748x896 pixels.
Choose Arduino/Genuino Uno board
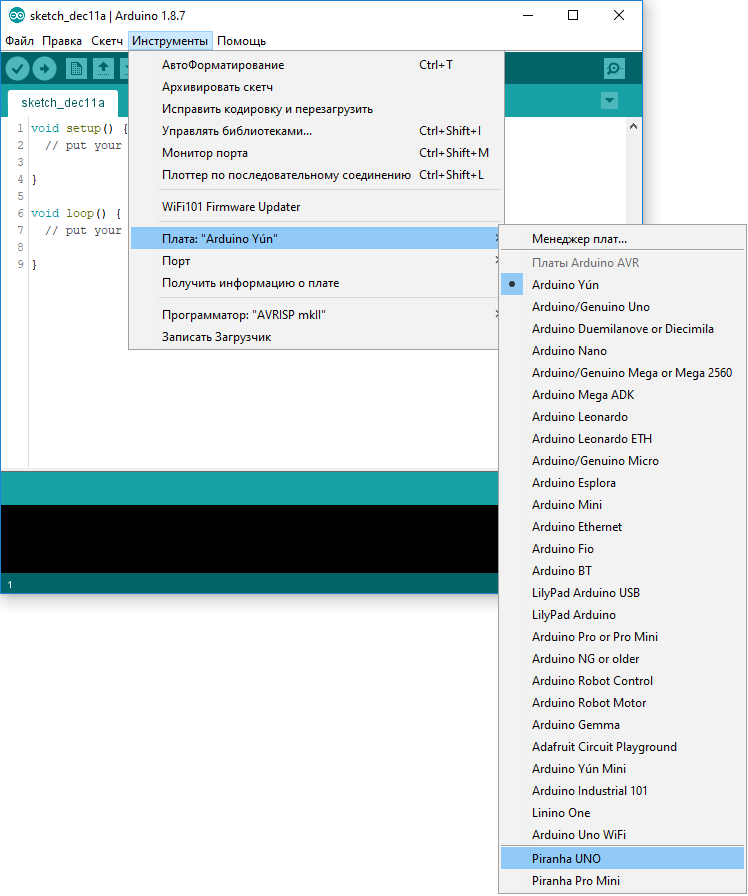622,307
